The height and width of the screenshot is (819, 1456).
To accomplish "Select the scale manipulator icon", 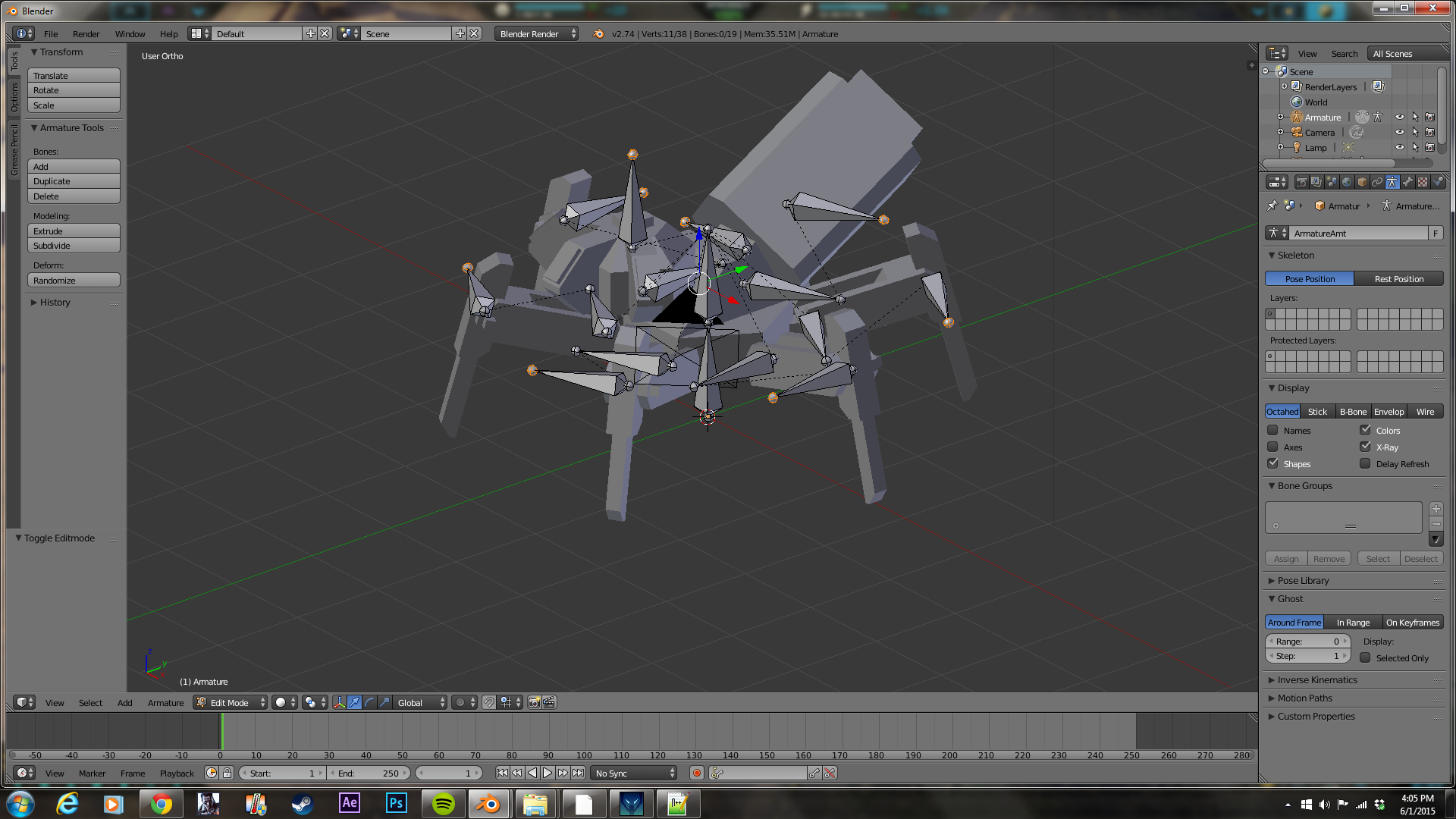I will click(x=384, y=702).
